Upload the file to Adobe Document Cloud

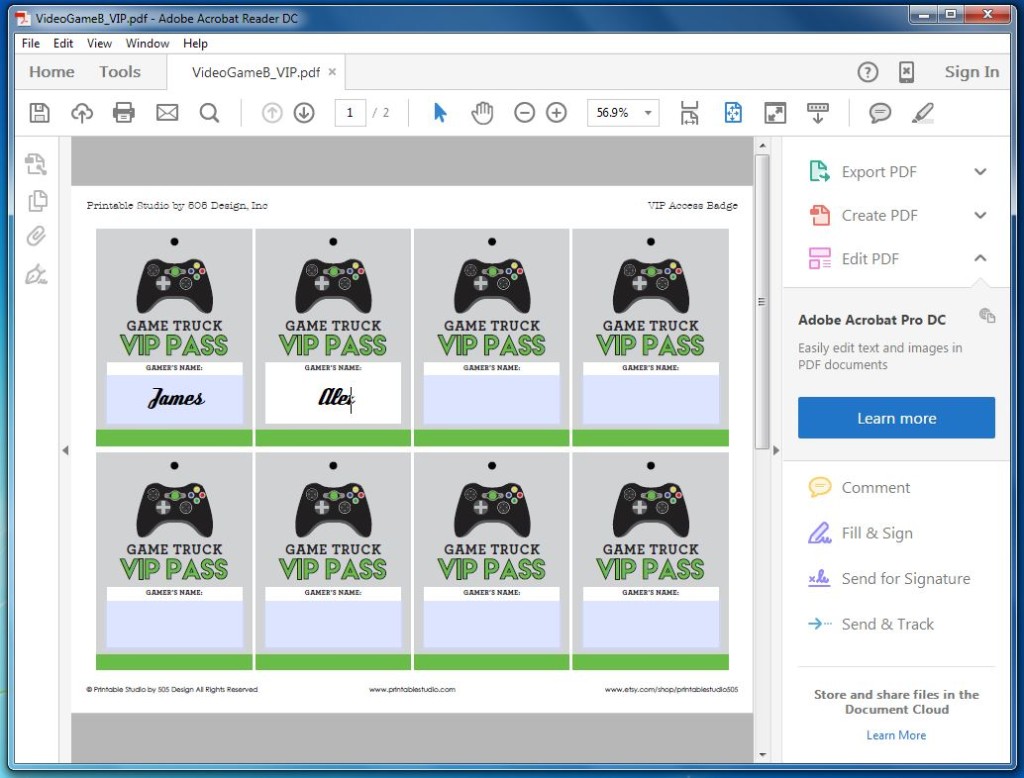tap(81, 112)
